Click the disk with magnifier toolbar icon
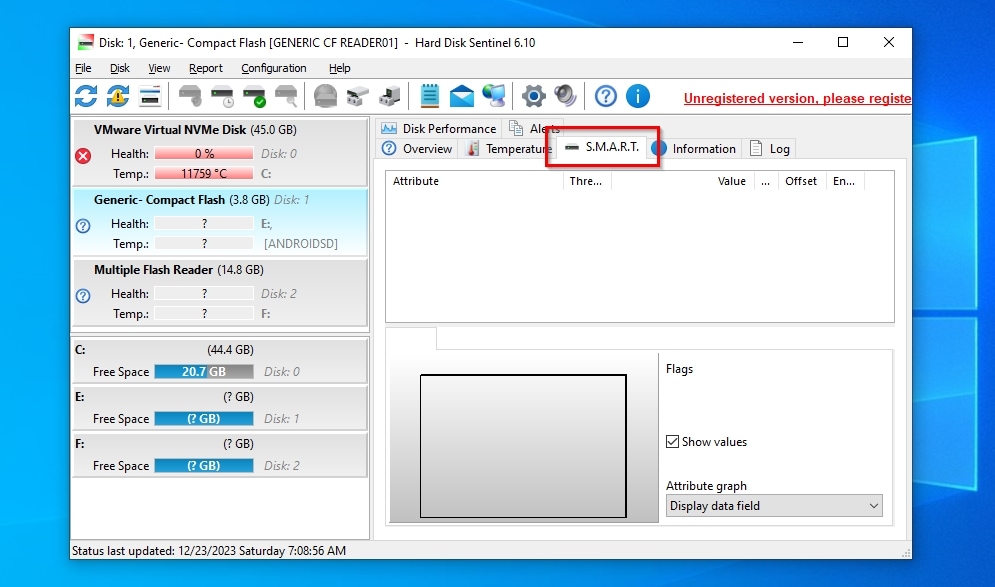Image resolution: width=995 pixels, height=587 pixels. 286,96
